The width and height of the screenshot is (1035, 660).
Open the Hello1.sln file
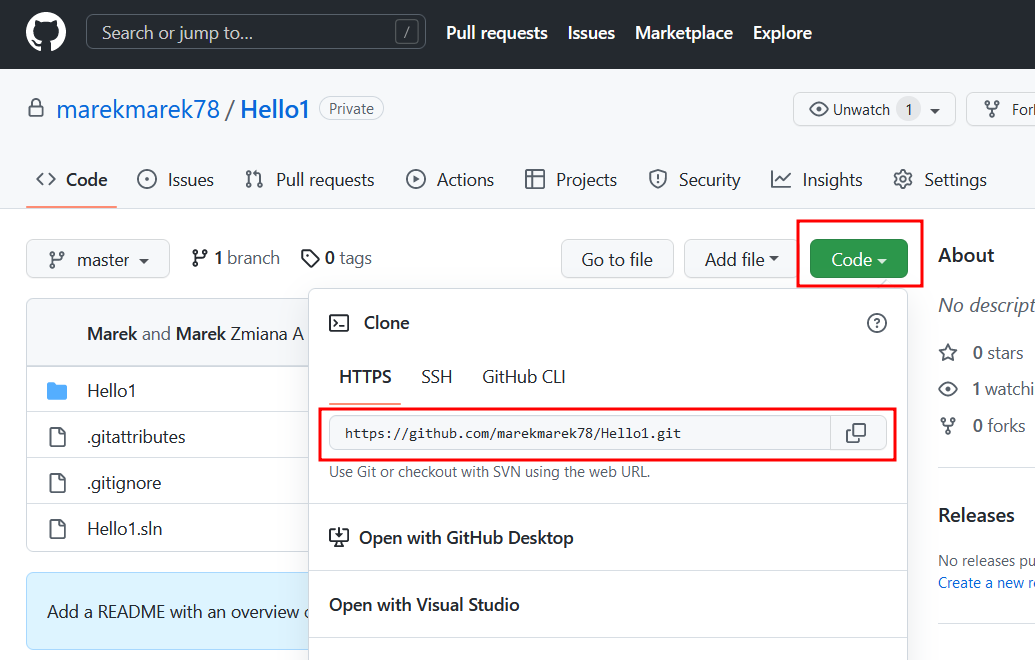pos(124,529)
